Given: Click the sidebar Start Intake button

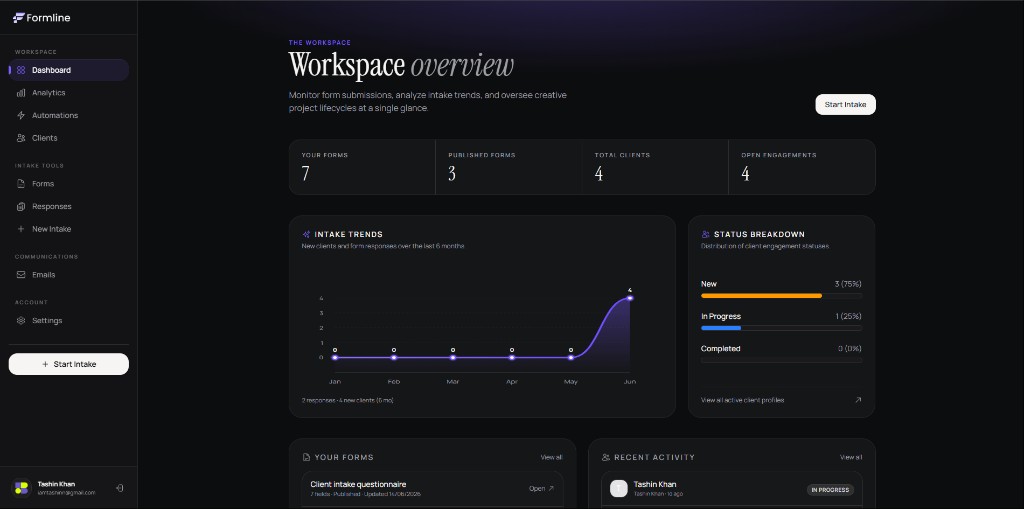Looking at the screenshot, I should (x=69, y=364).
